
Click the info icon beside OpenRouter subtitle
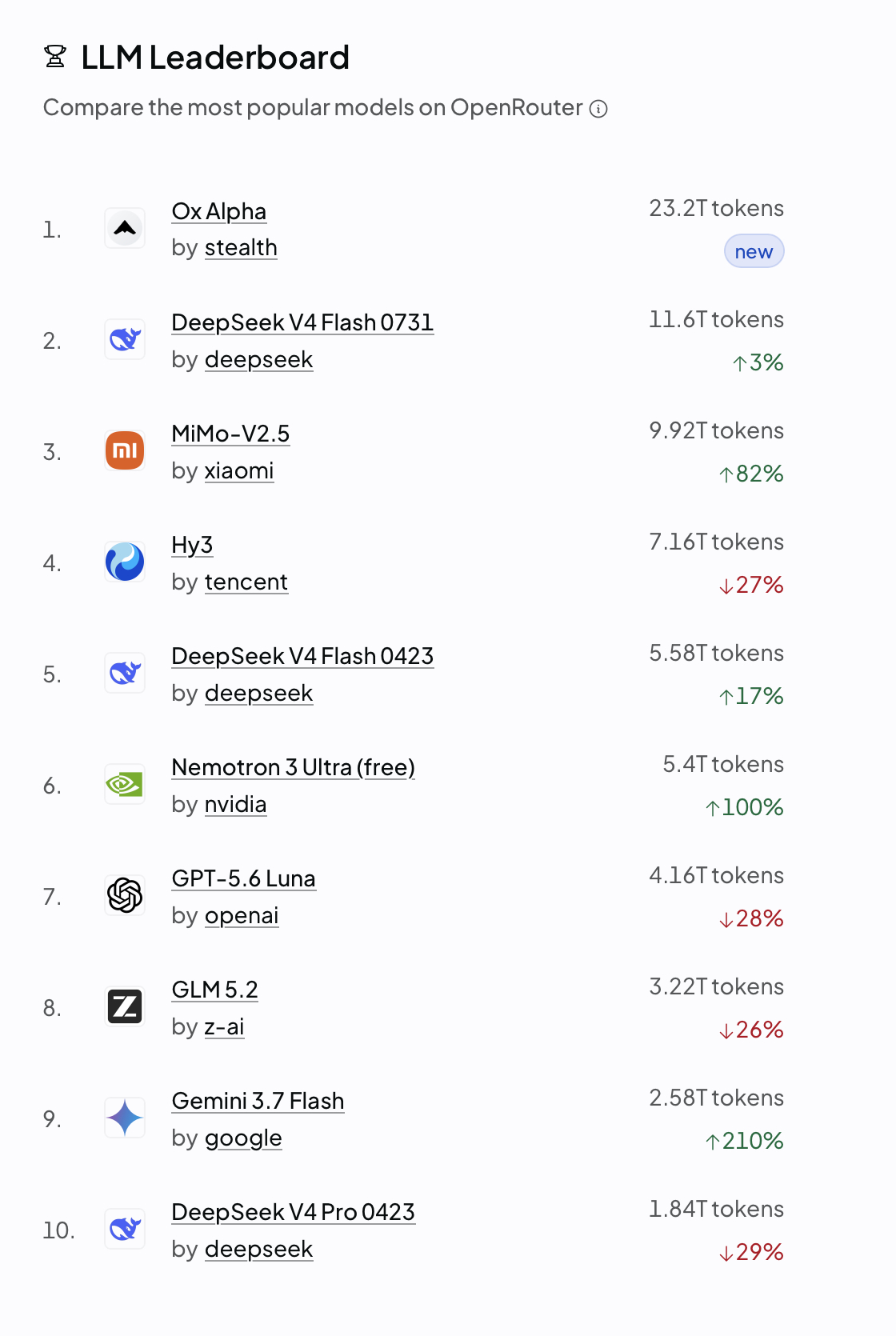click(598, 109)
